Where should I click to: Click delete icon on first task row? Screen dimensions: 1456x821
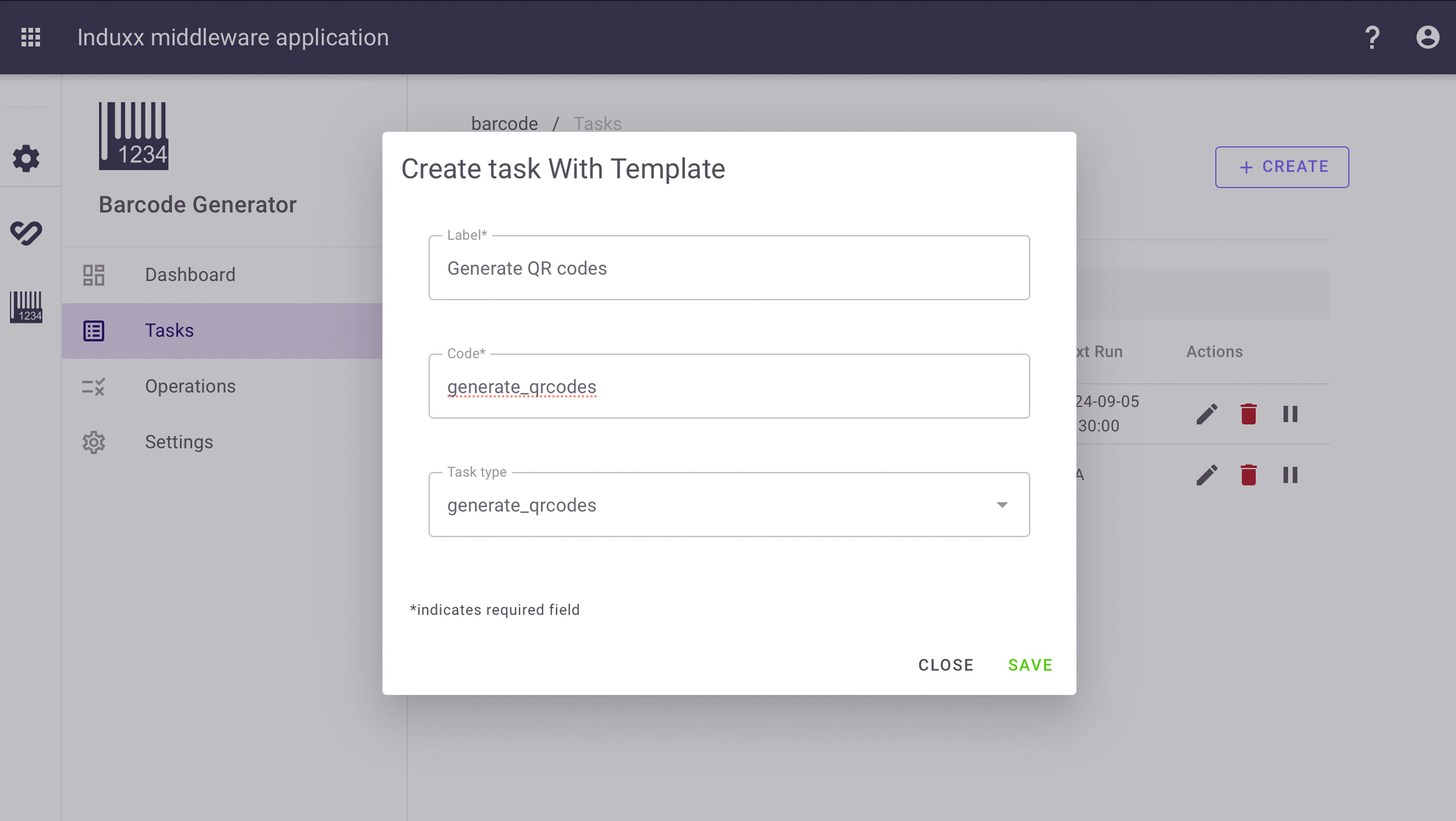coord(1249,413)
